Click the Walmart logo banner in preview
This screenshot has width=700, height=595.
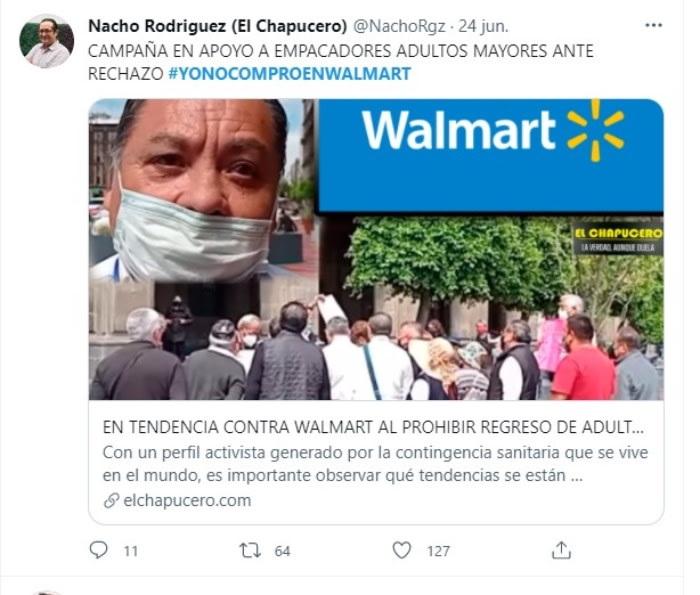coord(491,155)
